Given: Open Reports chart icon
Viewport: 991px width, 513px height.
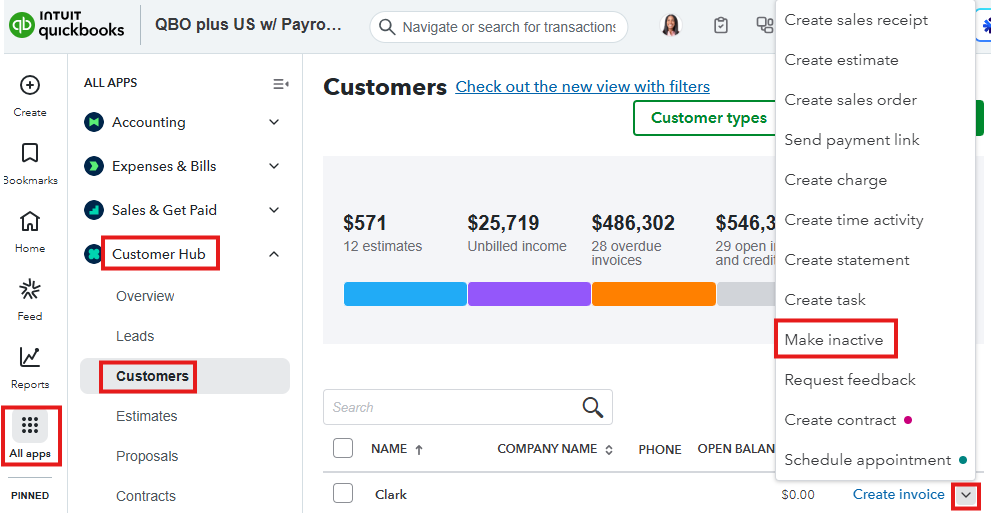Looking at the screenshot, I should tap(30, 357).
